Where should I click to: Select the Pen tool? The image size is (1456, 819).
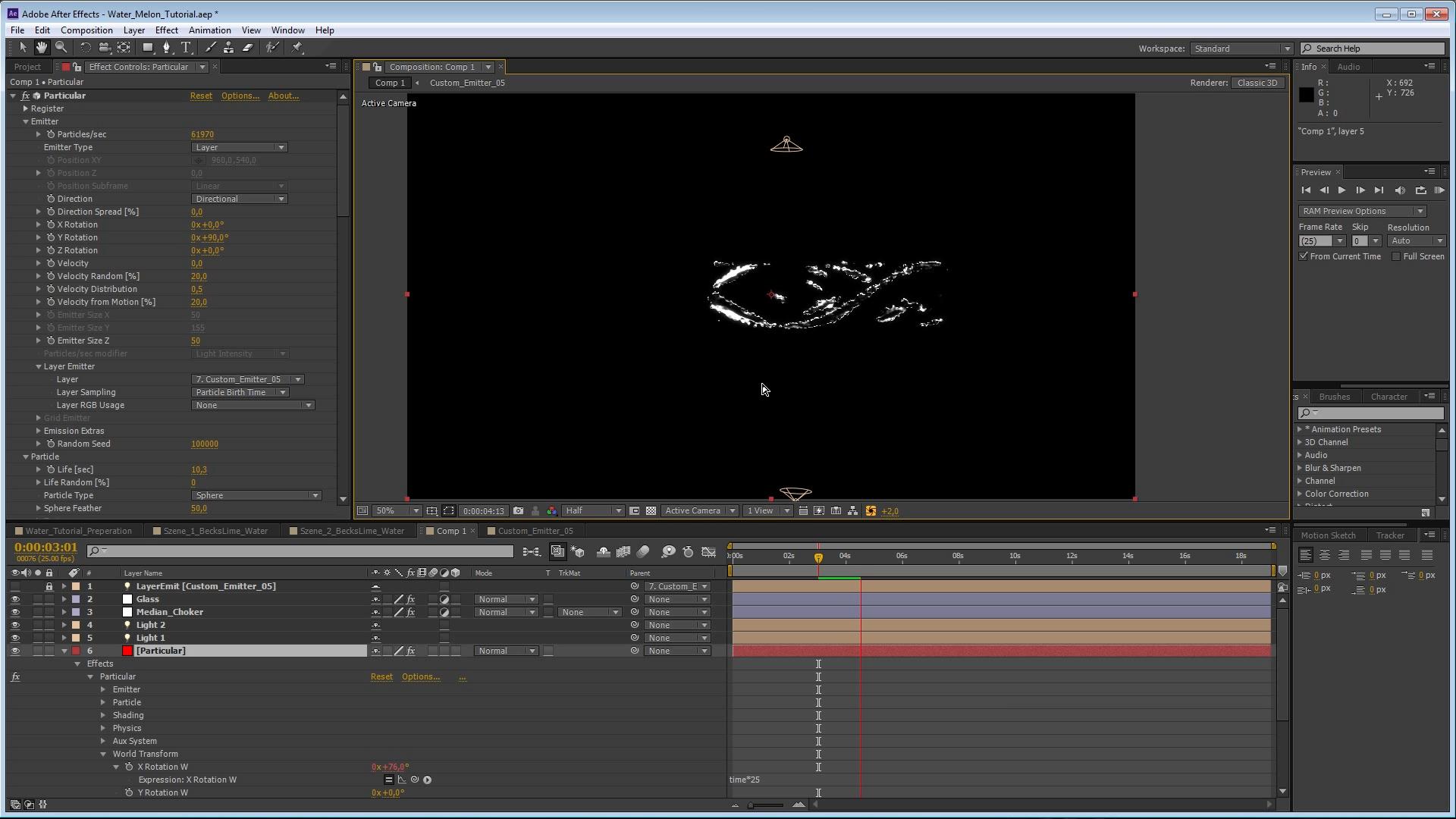(166, 48)
